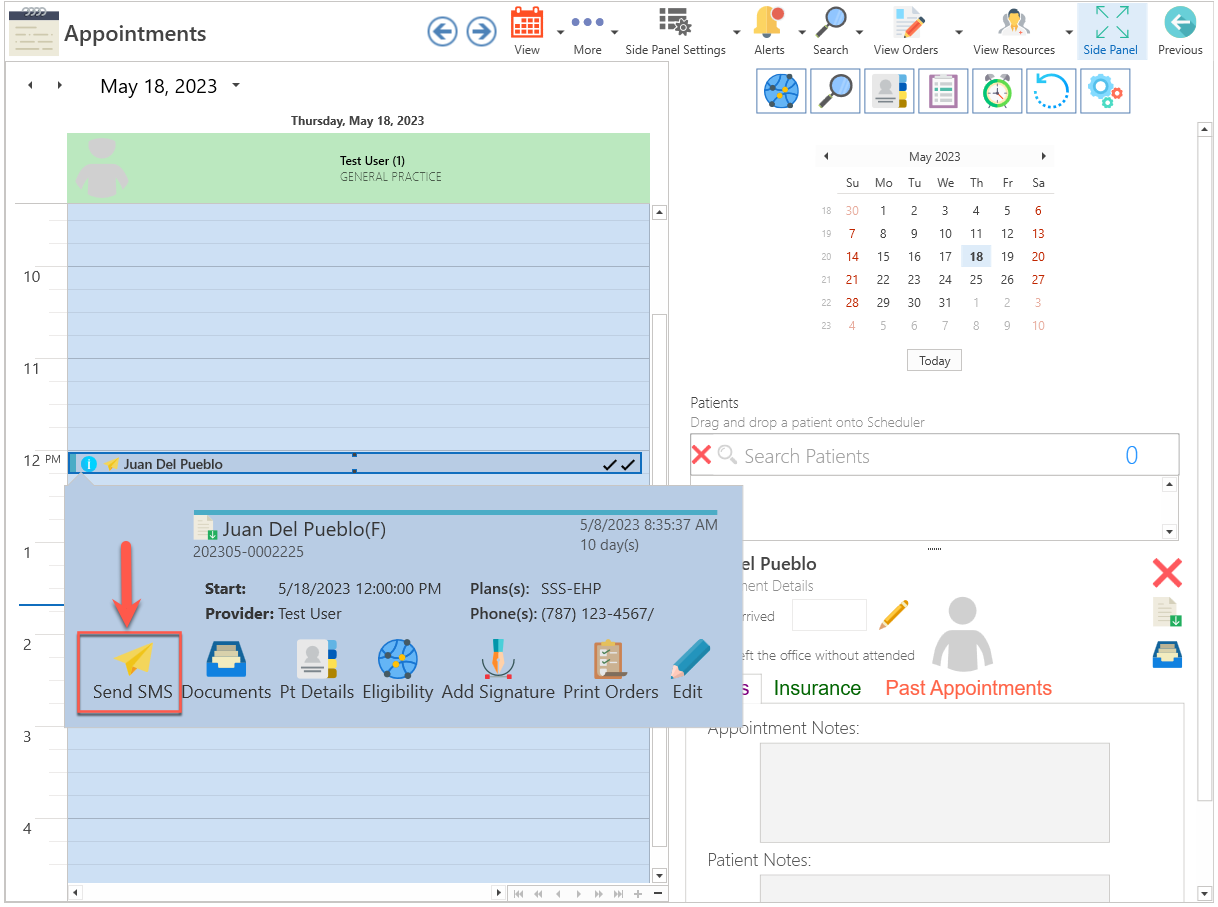Click the scheduler vertical scrollbar down arrow

point(659,874)
